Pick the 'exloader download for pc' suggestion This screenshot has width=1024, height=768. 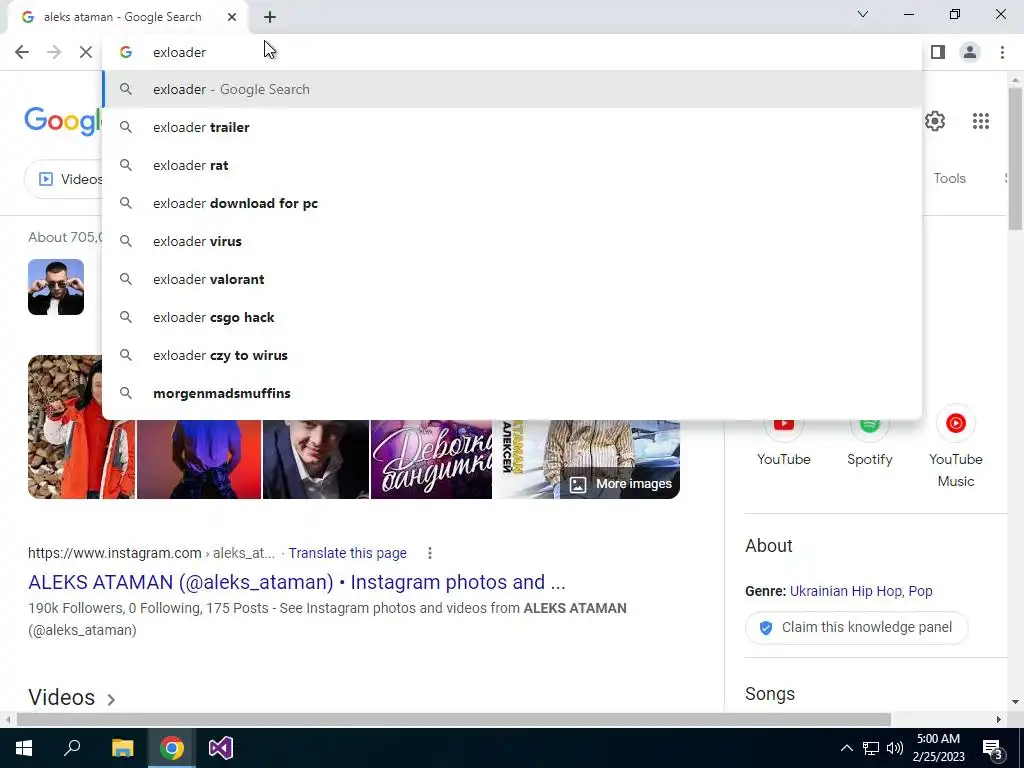click(512, 203)
